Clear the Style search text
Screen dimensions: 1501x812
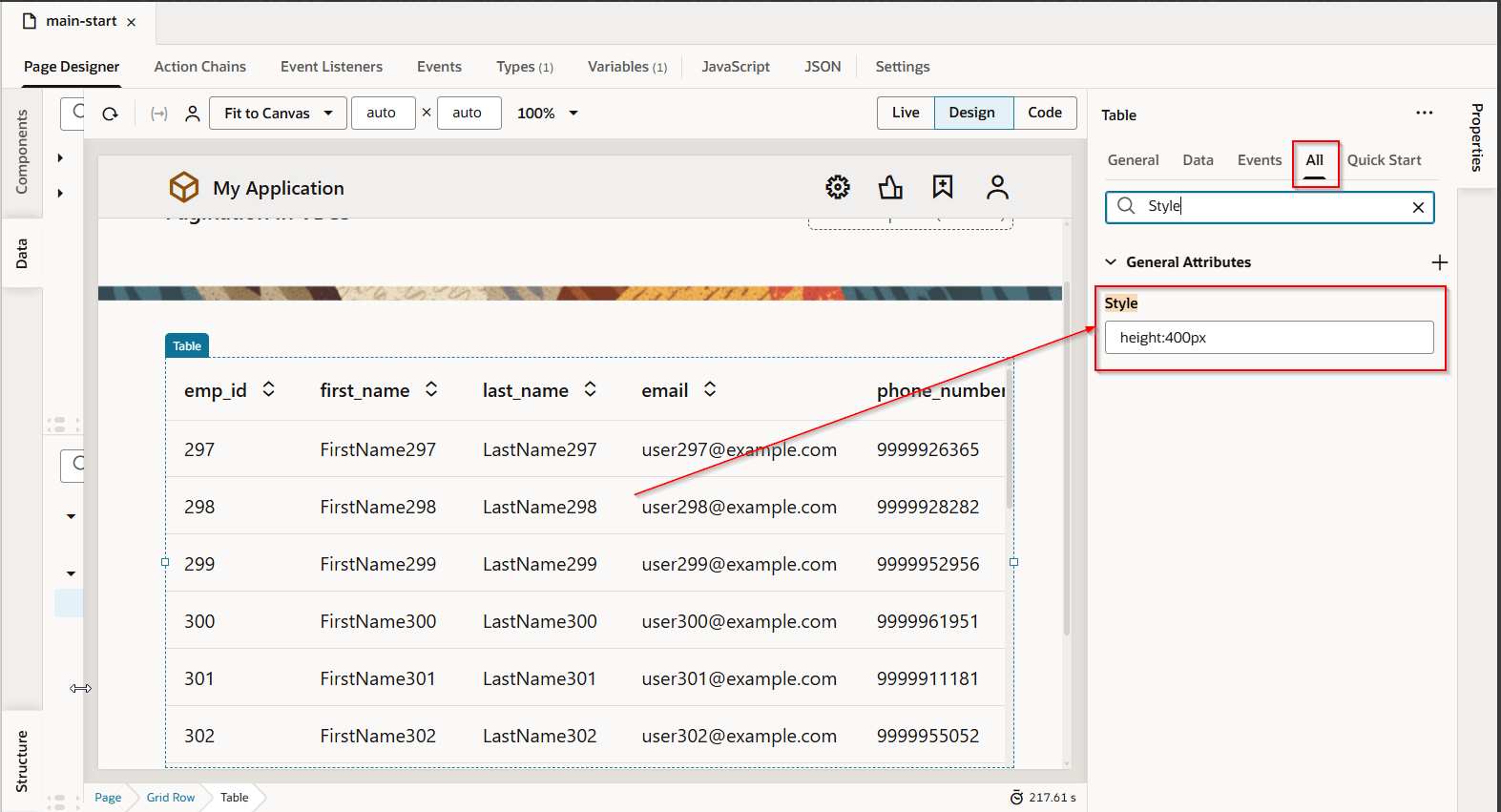pos(1418,207)
